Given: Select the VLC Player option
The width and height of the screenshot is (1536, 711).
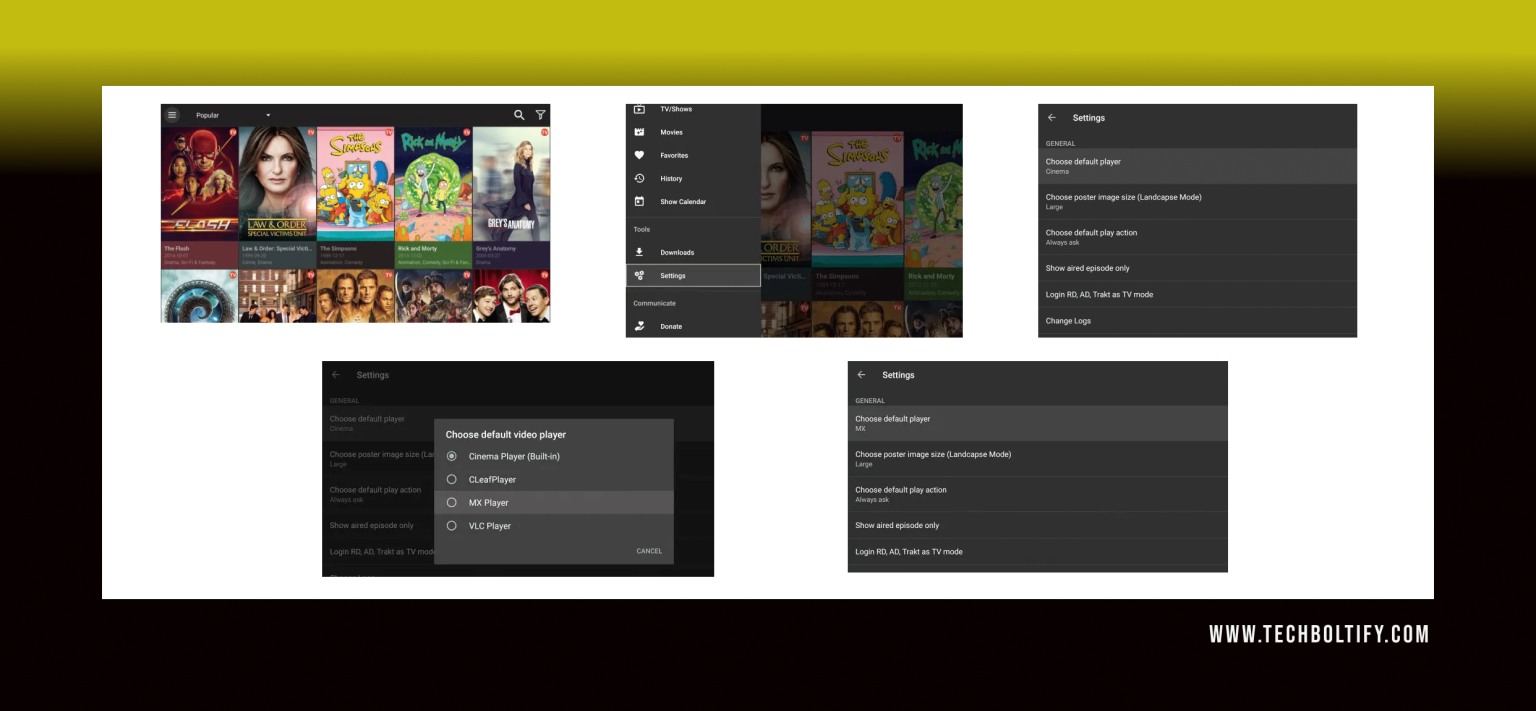Looking at the screenshot, I should (x=451, y=526).
